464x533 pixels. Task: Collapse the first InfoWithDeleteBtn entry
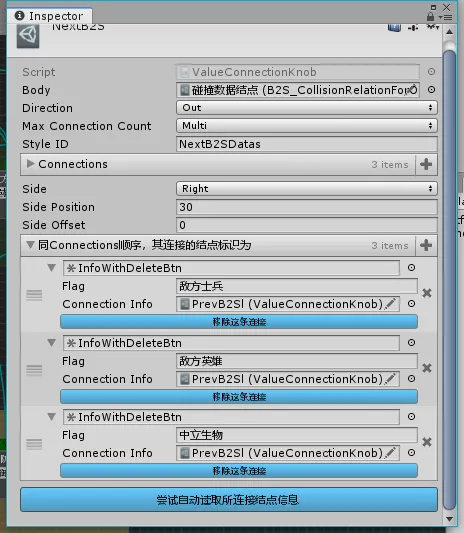point(52,268)
